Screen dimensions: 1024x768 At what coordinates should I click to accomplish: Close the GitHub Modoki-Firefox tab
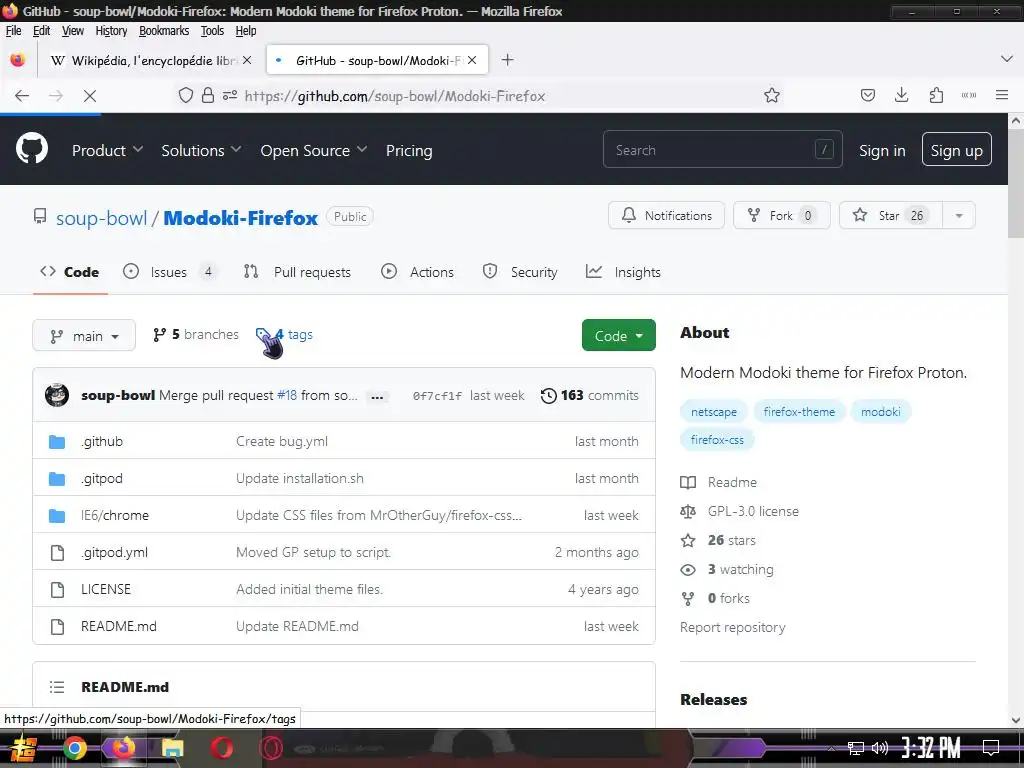click(472, 60)
